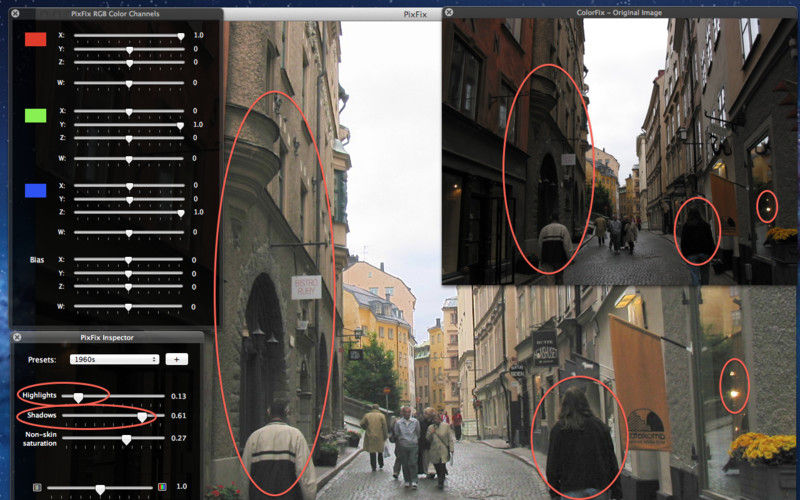Click the red channel color swatch

click(x=36, y=39)
